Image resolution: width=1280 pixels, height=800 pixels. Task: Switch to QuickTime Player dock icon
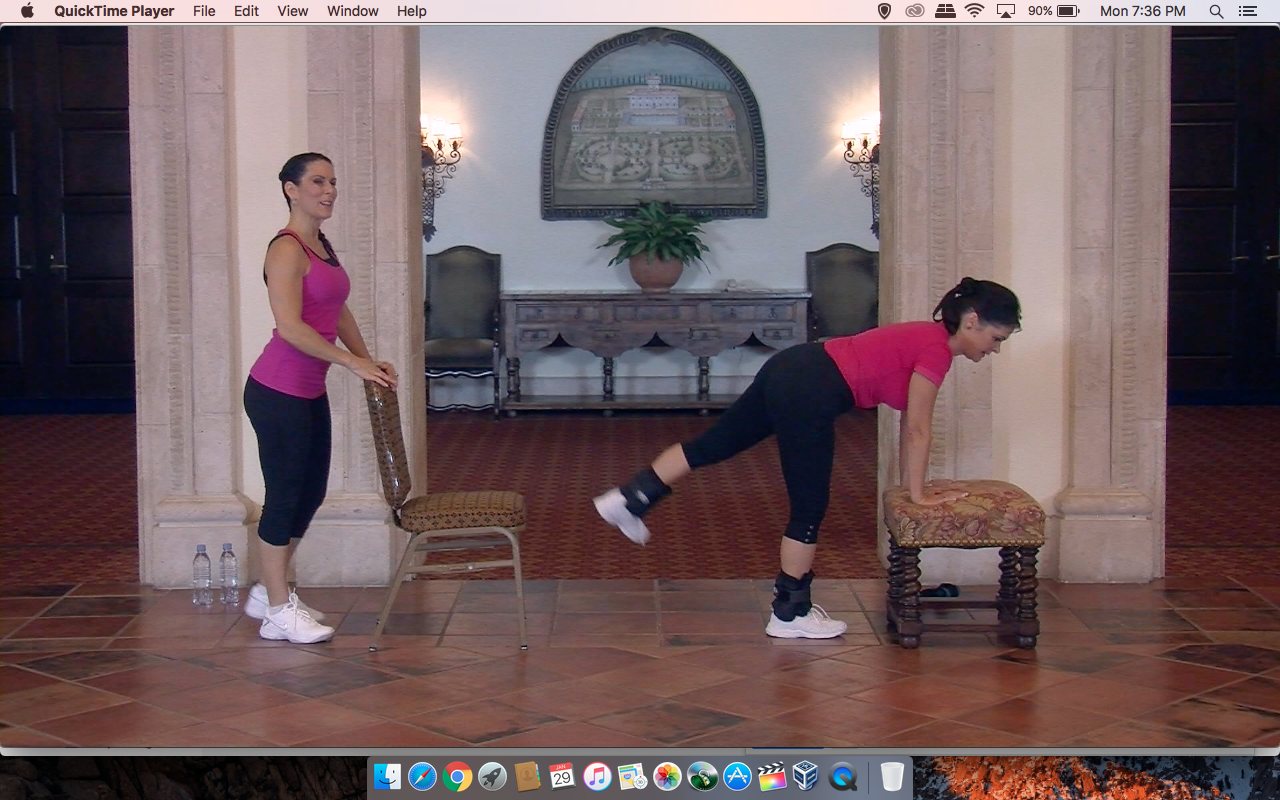click(843, 776)
